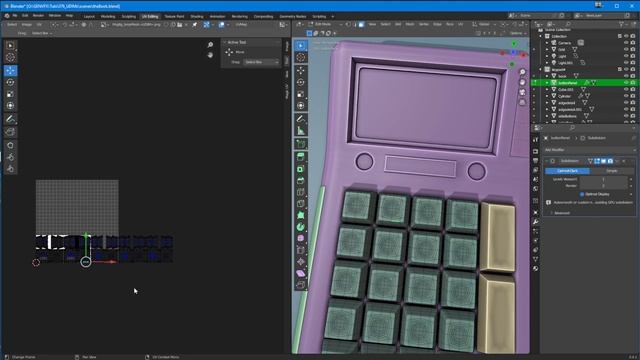The image size is (640, 360).
Task: Select the Rip Region tool in UV editor
Action: (11, 132)
